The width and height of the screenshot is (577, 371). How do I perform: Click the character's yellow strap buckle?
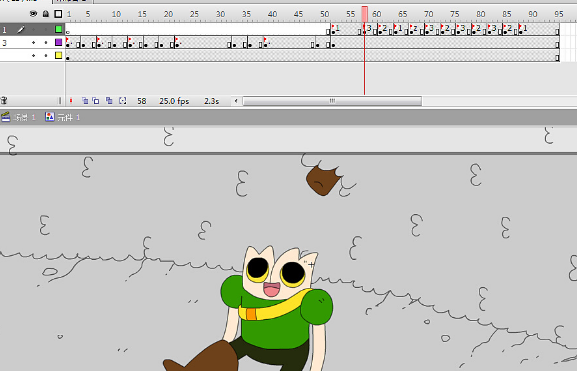[x=251, y=314]
